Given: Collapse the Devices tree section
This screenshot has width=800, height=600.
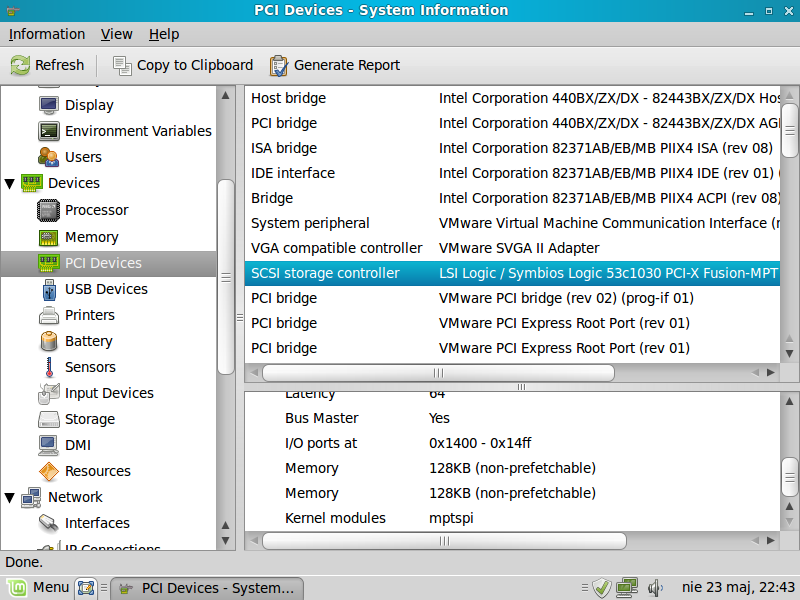Looking at the screenshot, I should pos(10,184).
